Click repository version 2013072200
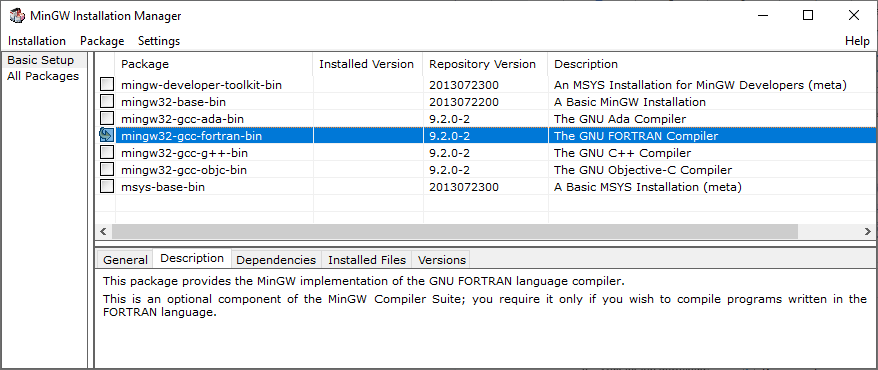This screenshot has width=878, height=370. click(464, 102)
